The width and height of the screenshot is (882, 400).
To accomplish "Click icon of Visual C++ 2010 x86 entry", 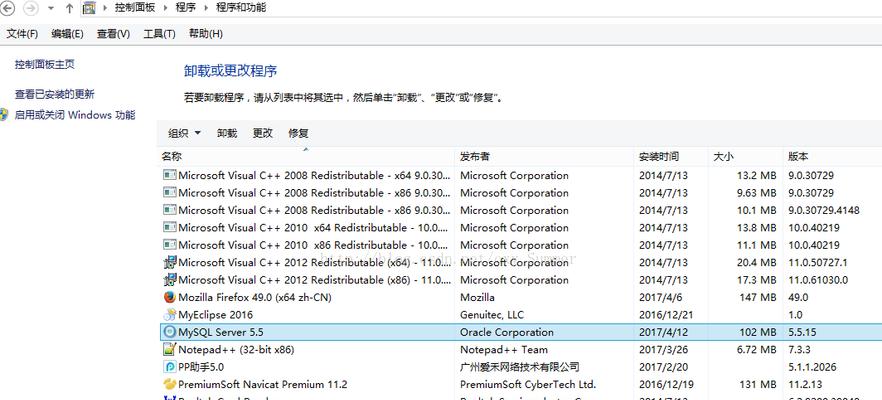I will (169, 245).
